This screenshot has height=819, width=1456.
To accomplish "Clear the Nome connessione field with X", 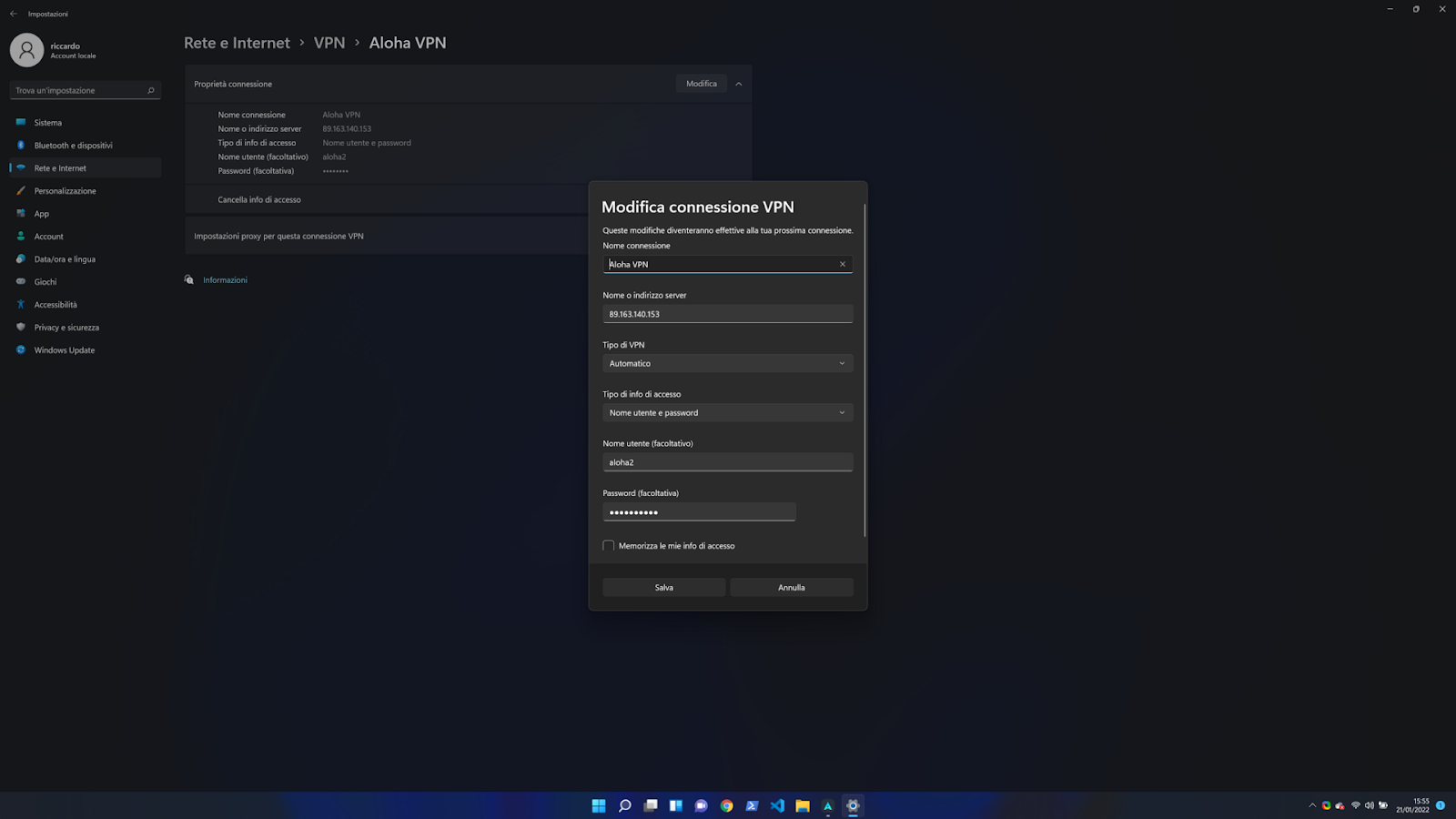I will click(x=843, y=265).
